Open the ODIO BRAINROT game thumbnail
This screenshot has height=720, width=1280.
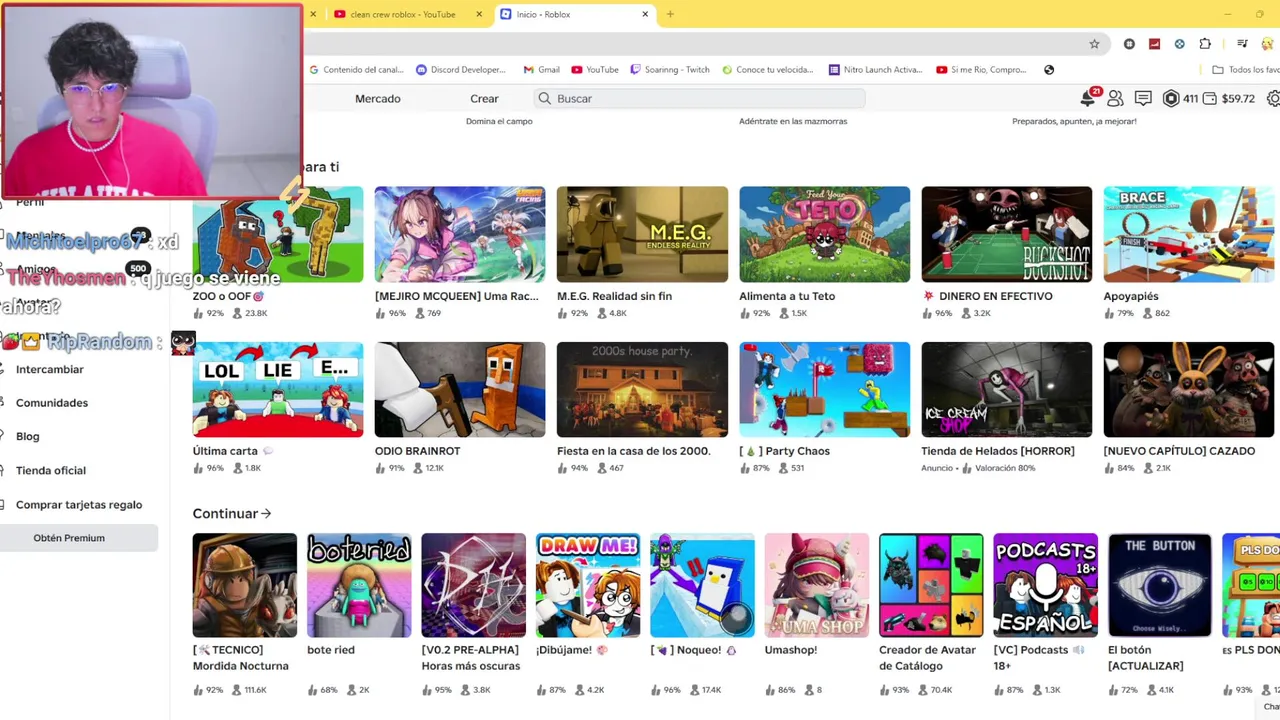460,390
